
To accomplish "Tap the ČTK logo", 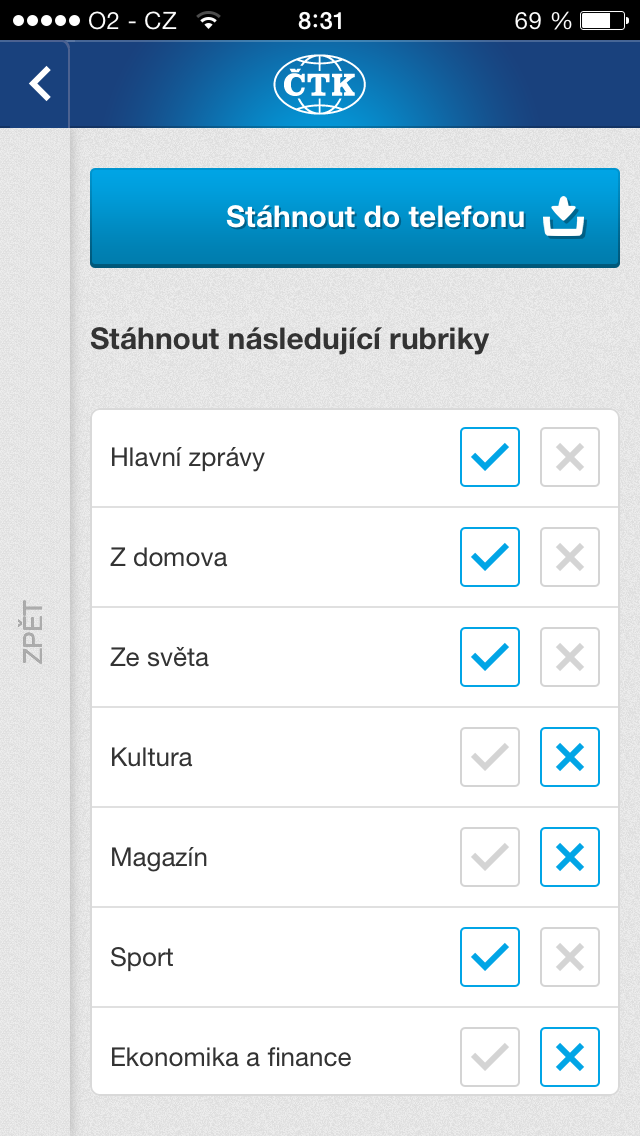I will tap(320, 85).
